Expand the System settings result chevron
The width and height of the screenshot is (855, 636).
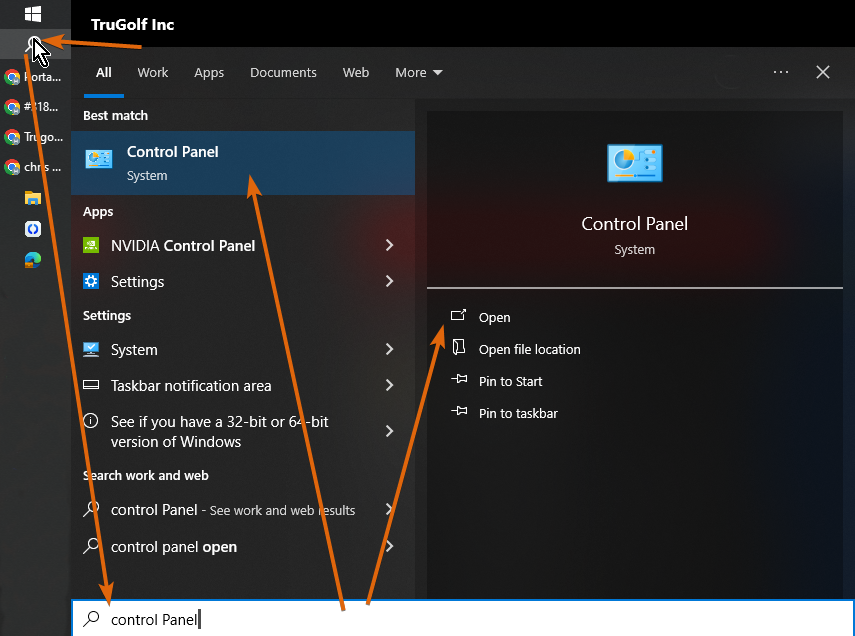tap(389, 349)
